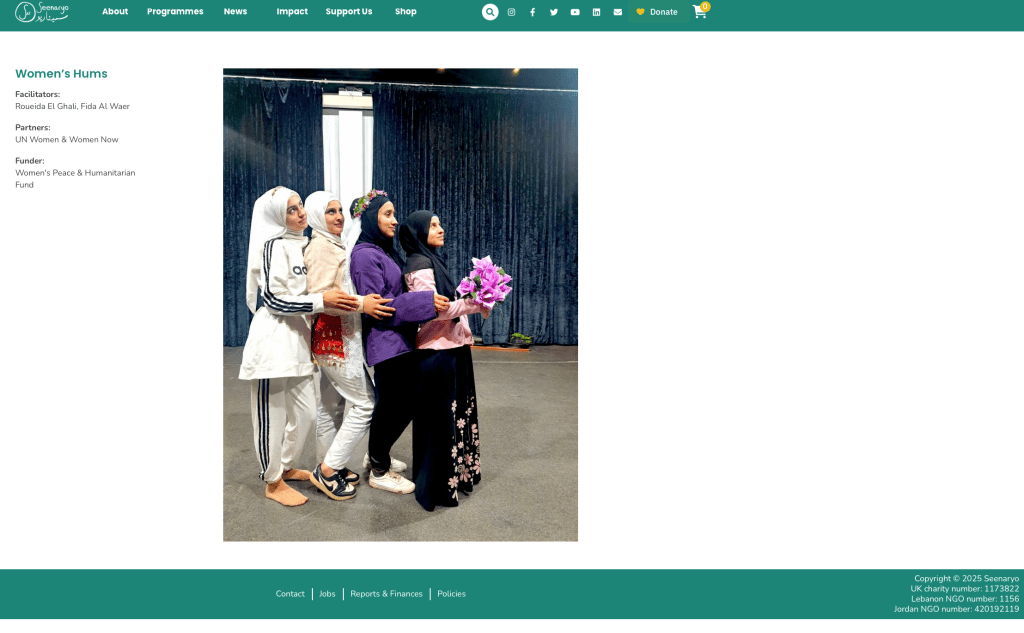Go to the Shop page
Viewport: 1024px width, 633px height.
pyautogui.click(x=405, y=12)
